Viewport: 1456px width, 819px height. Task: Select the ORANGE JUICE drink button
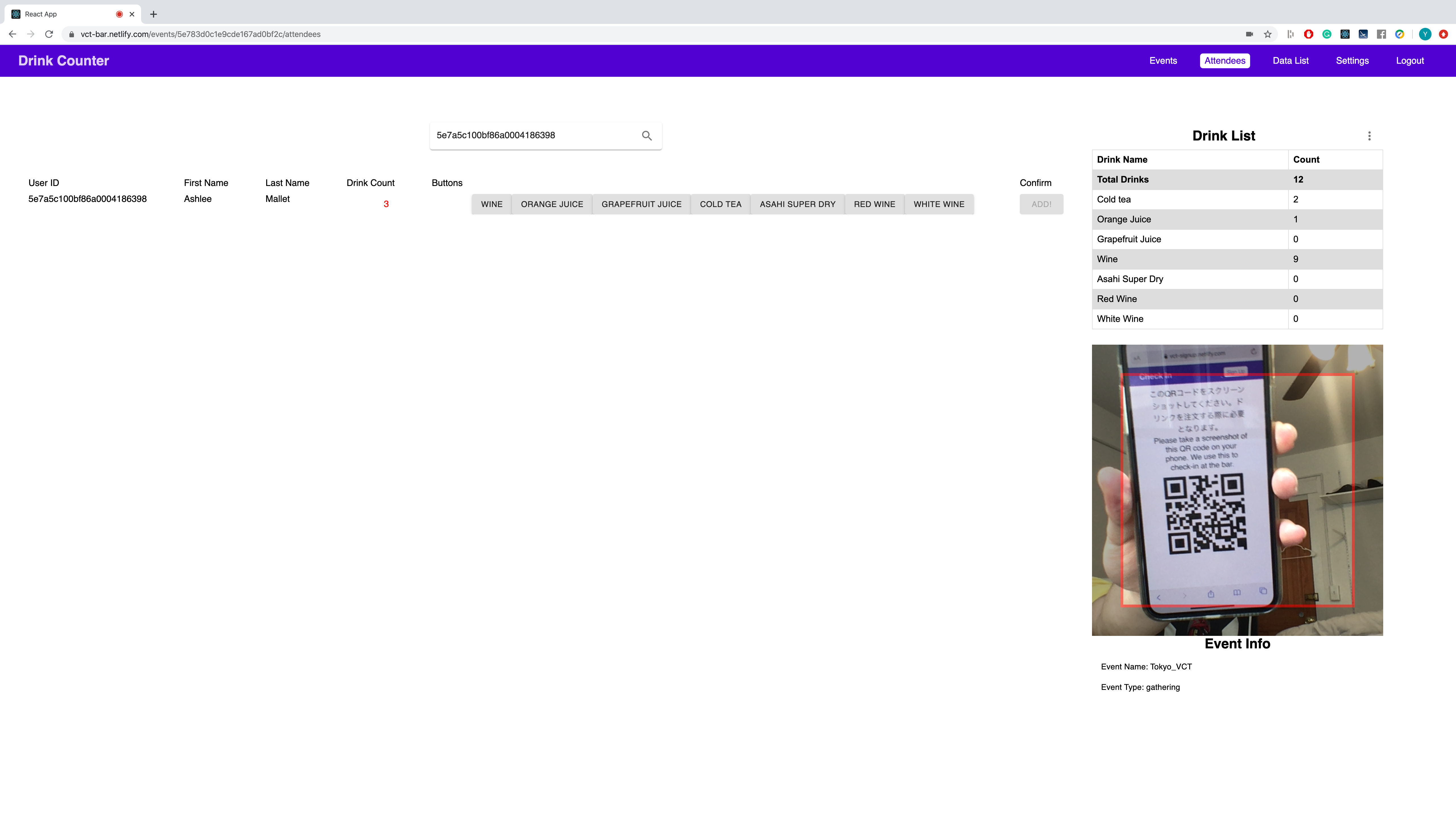click(552, 204)
